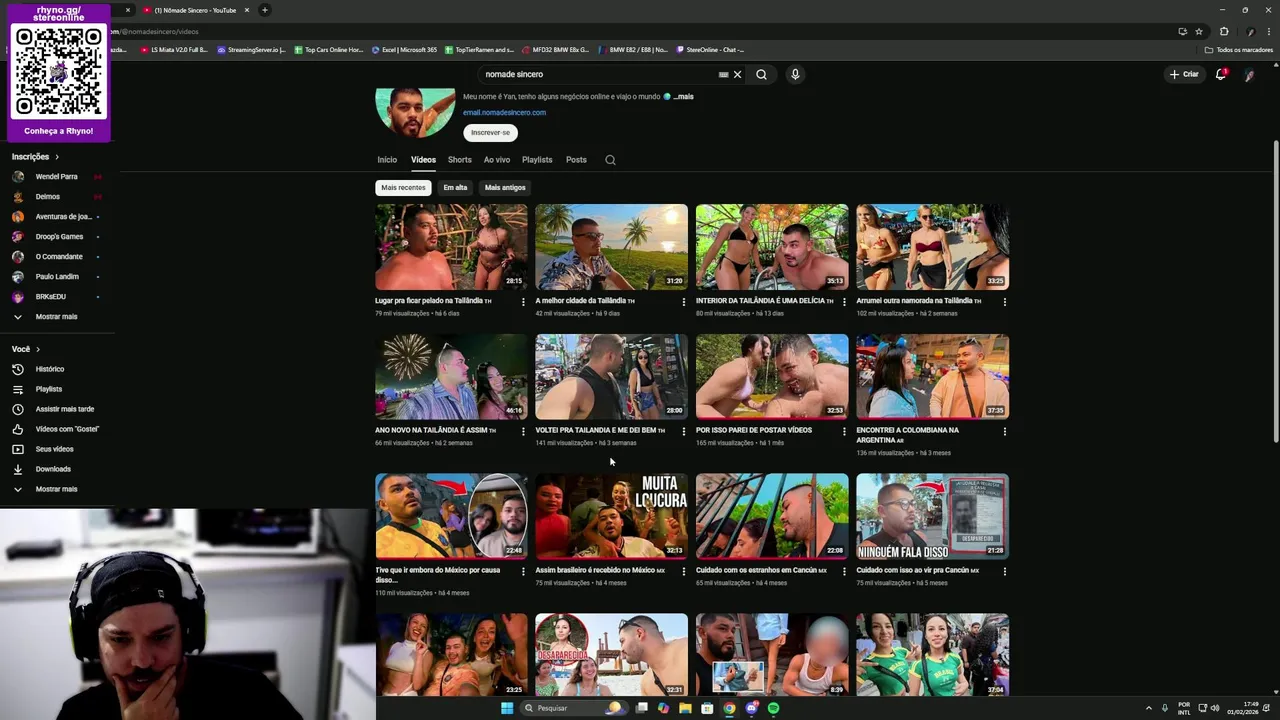Open Chrome from the taskbar
This screenshot has width=1280, height=720.
tap(729, 708)
